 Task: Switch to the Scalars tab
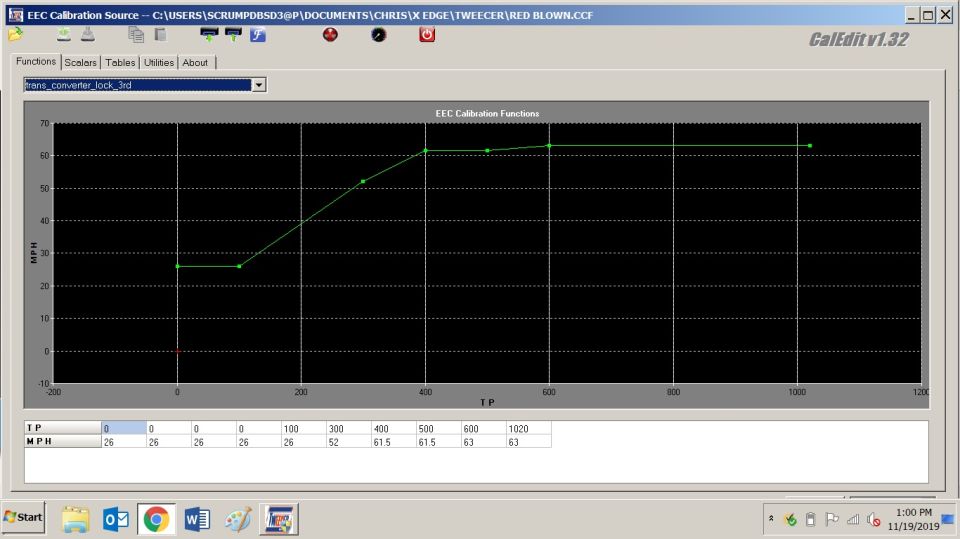pos(80,62)
